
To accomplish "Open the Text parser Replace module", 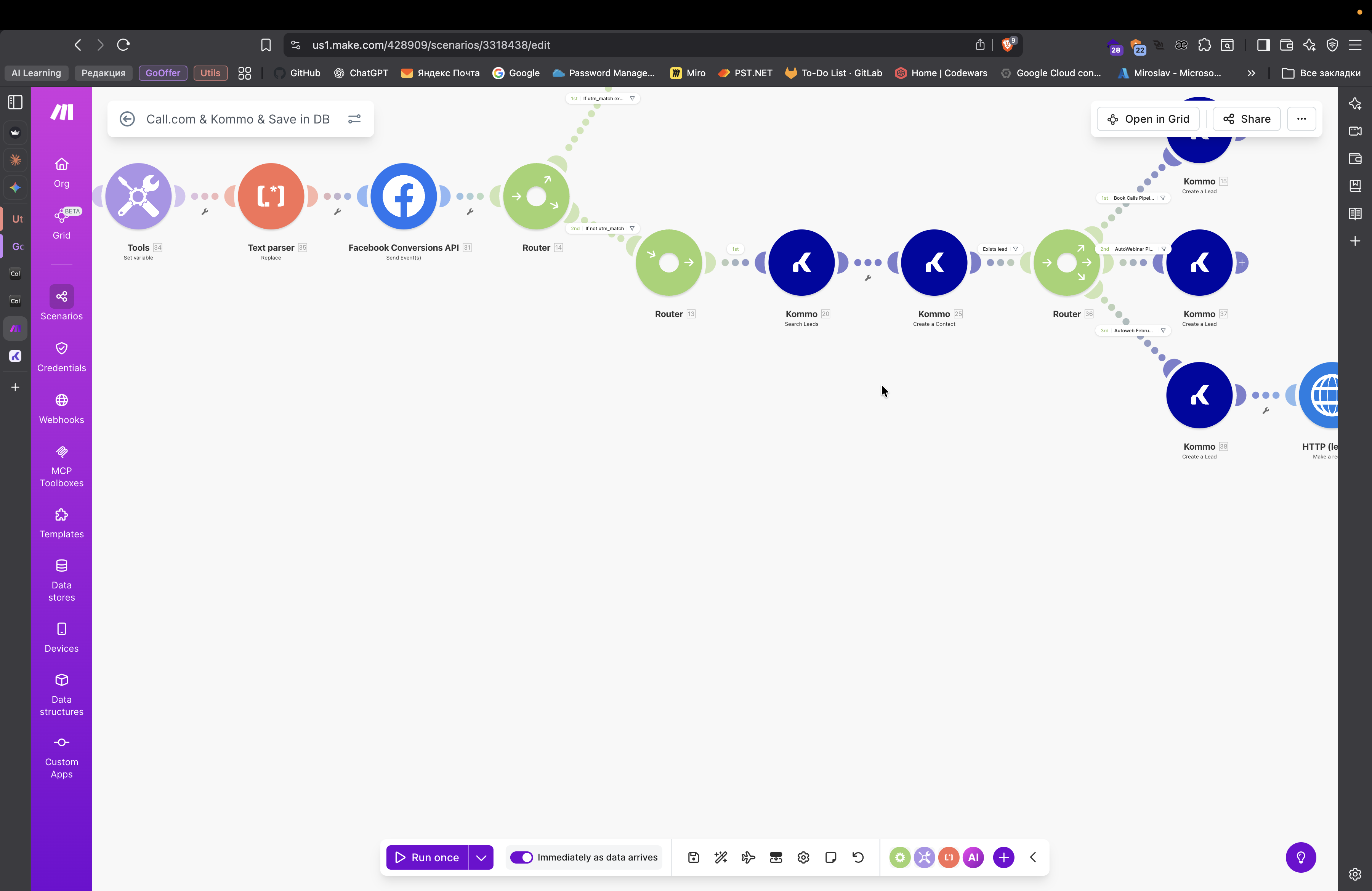I will [271, 196].
